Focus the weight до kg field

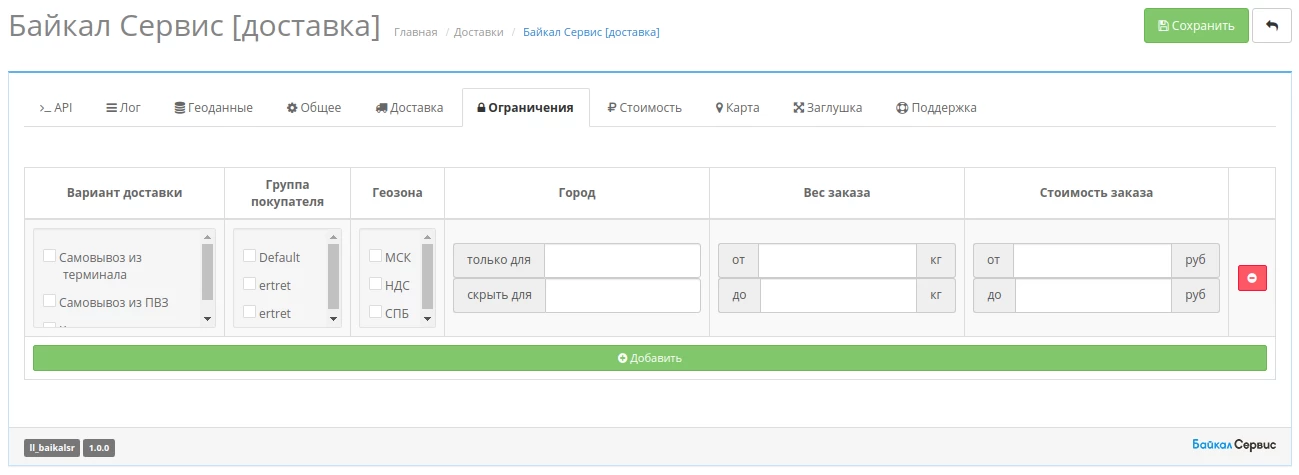pos(838,295)
